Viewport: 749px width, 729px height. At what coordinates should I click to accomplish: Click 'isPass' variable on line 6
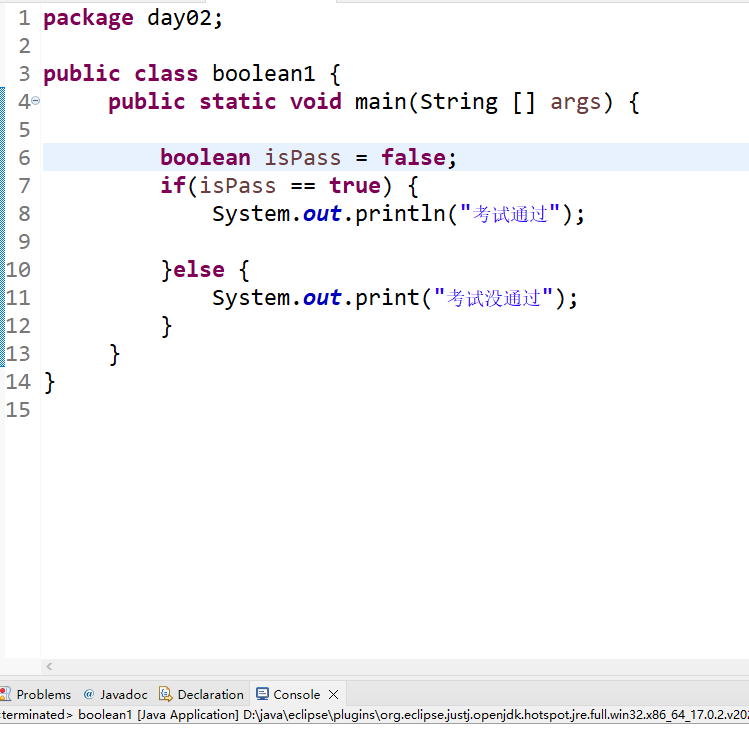(x=303, y=158)
